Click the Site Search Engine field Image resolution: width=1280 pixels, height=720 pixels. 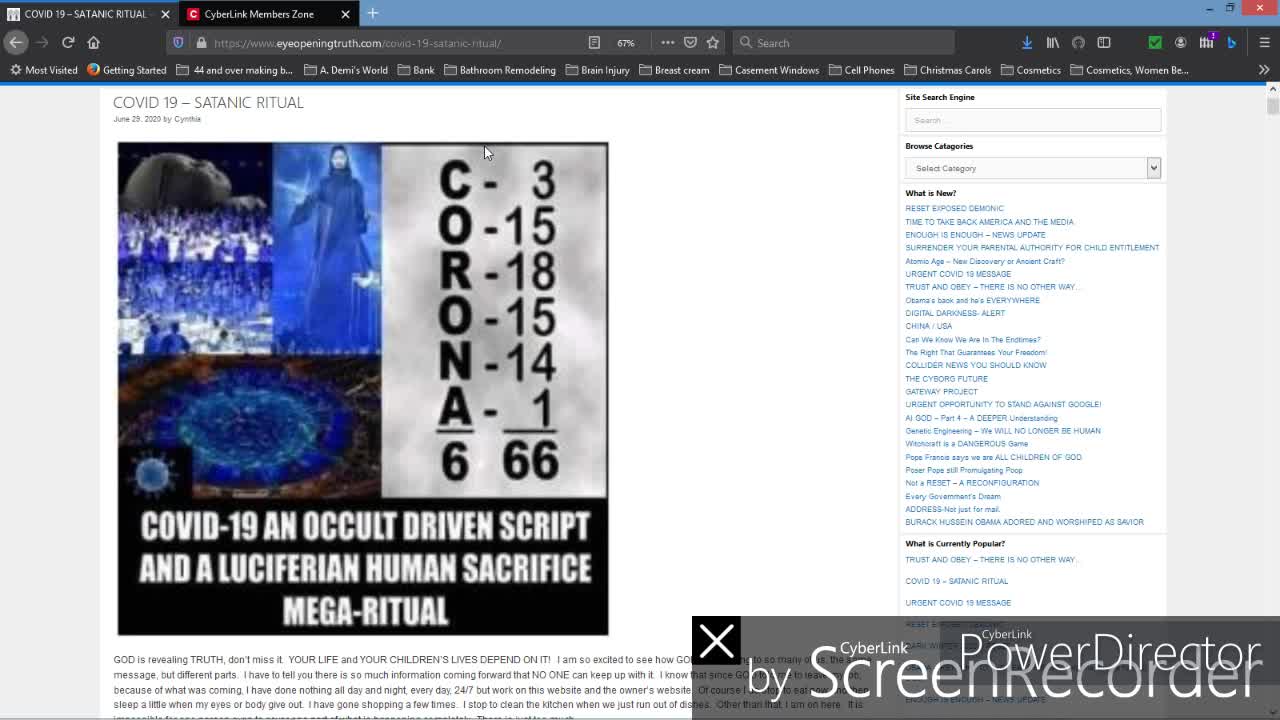pyautogui.click(x=1033, y=120)
